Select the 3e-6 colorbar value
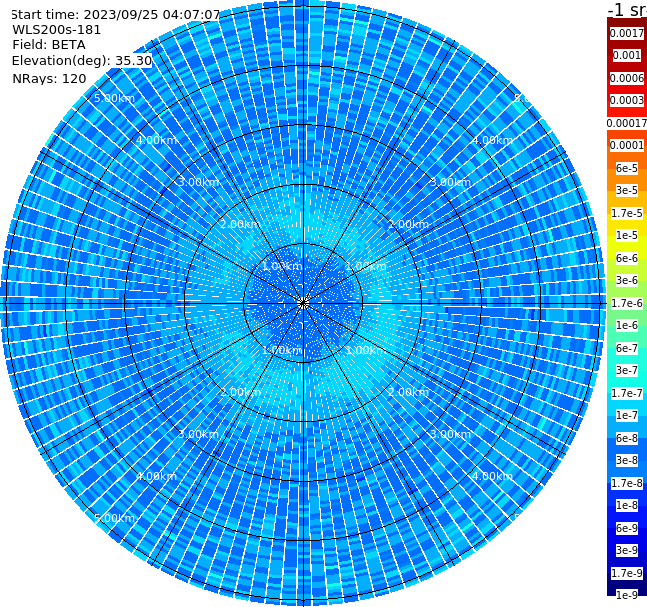Screen dimensions: 647x607 coord(627,280)
